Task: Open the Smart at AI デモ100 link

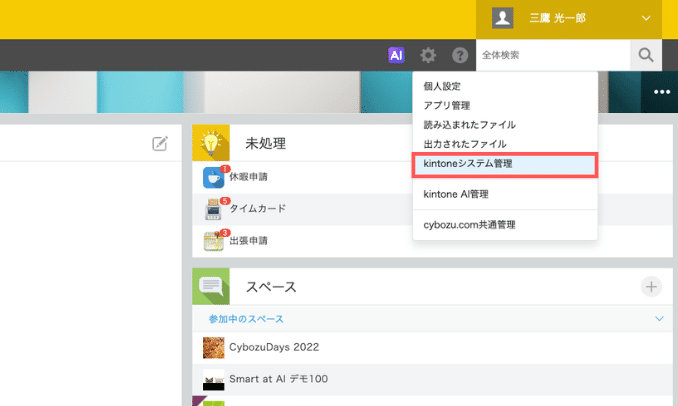Action: point(278,379)
